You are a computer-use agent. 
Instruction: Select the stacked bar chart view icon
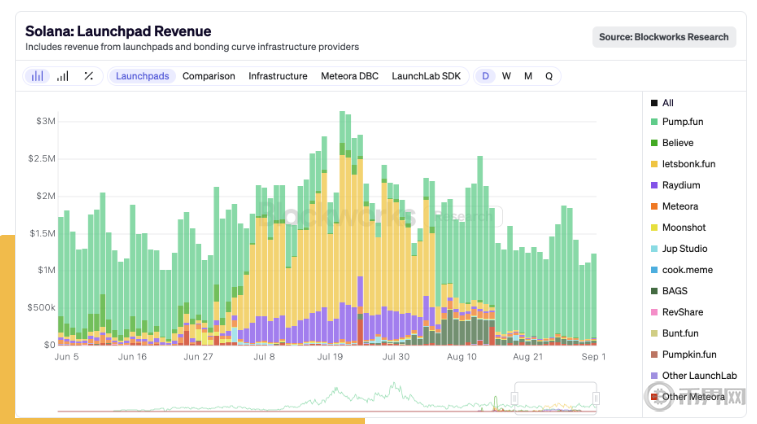(38, 76)
